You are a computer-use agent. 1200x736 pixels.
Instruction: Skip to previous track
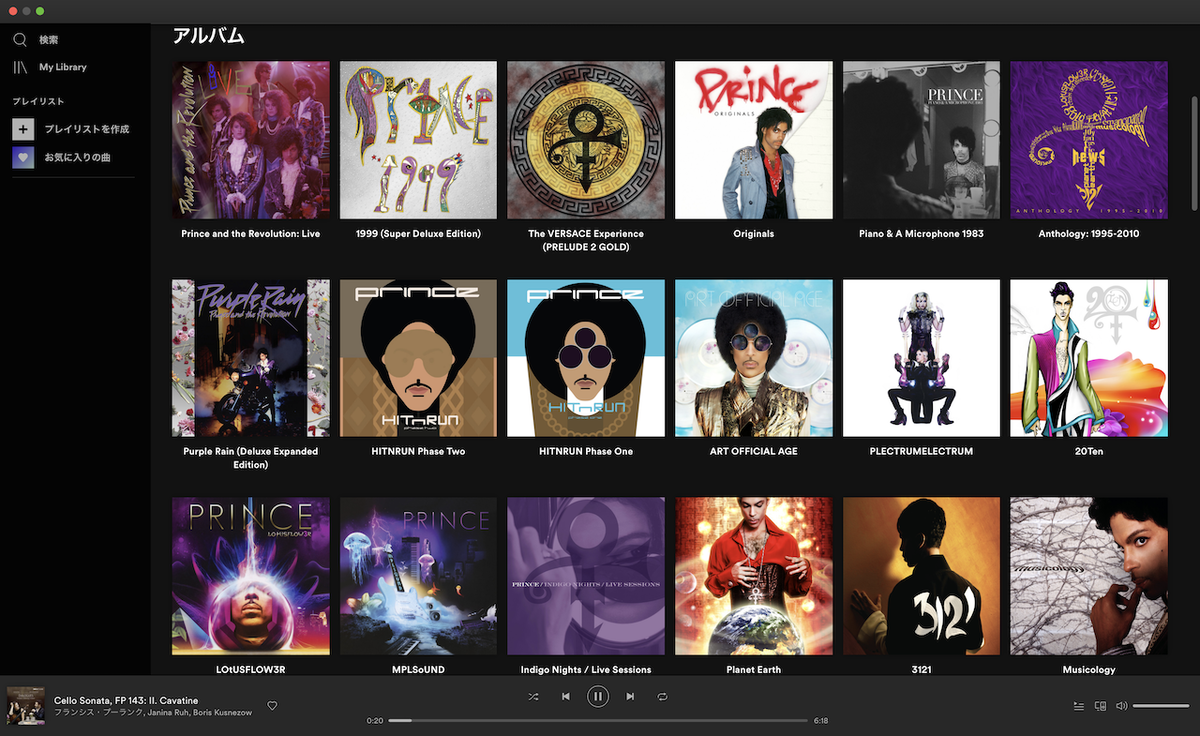tap(566, 696)
